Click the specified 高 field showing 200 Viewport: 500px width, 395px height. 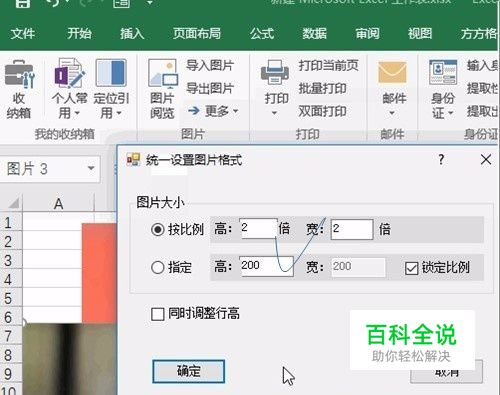pos(266,266)
